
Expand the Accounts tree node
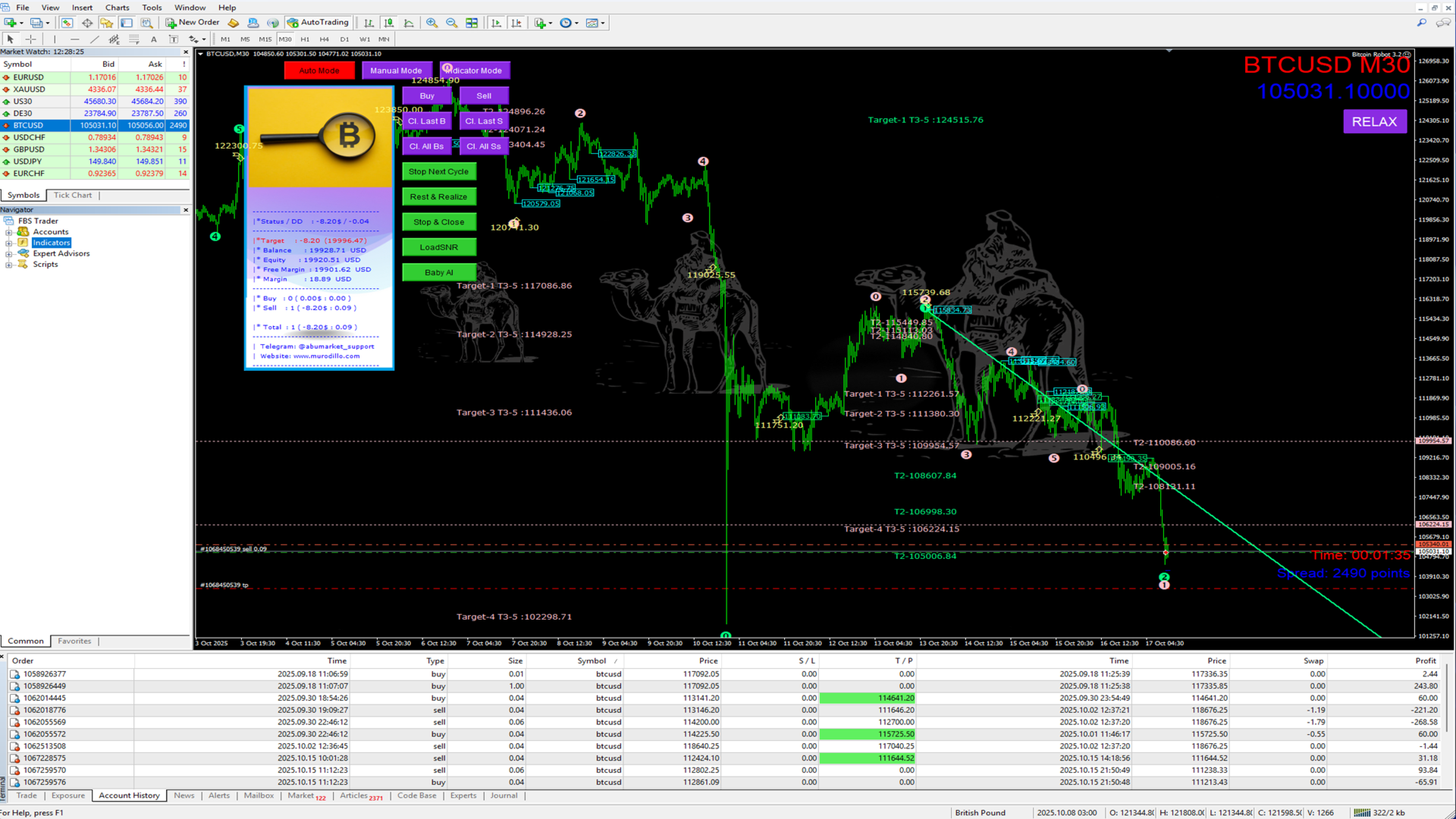(x=8, y=232)
